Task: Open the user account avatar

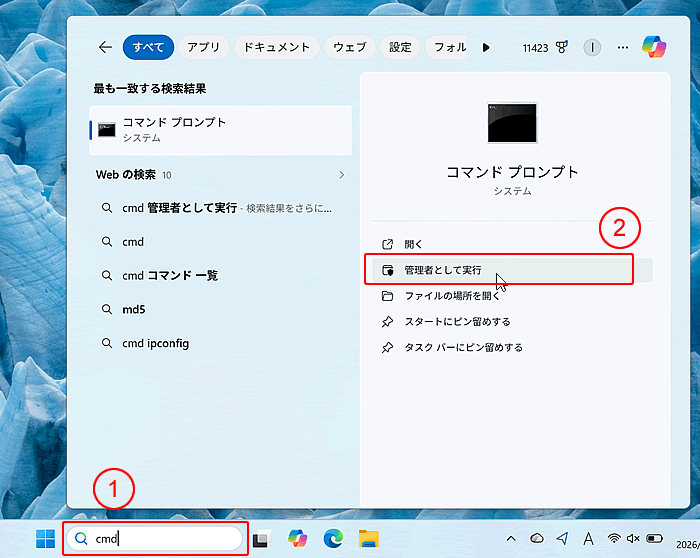Action: coord(592,47)
